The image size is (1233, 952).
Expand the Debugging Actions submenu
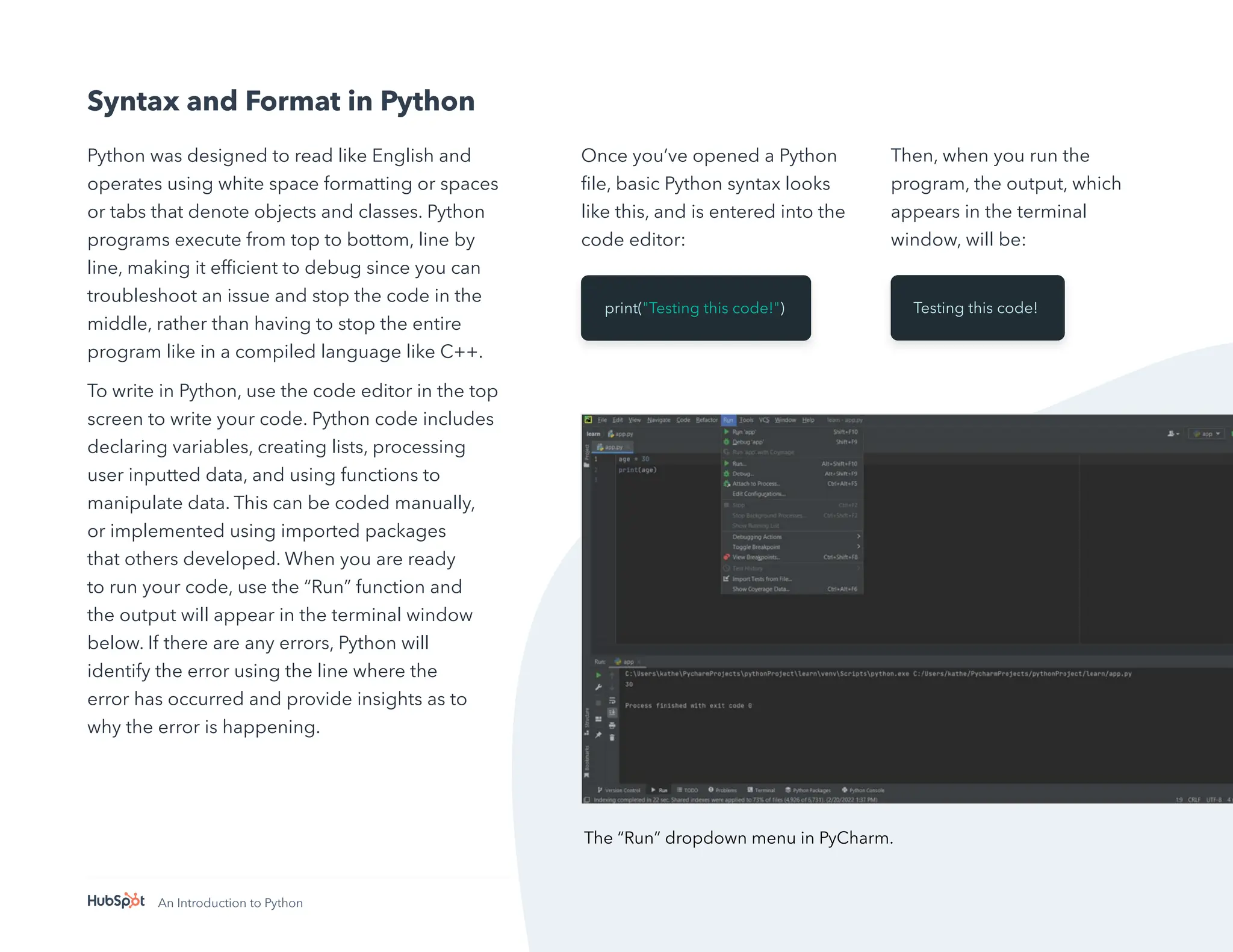[x=792, y=537]
